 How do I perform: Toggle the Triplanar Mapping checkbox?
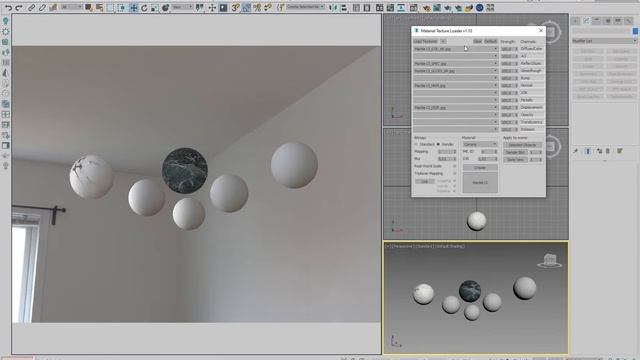click(x=454, y=173)
